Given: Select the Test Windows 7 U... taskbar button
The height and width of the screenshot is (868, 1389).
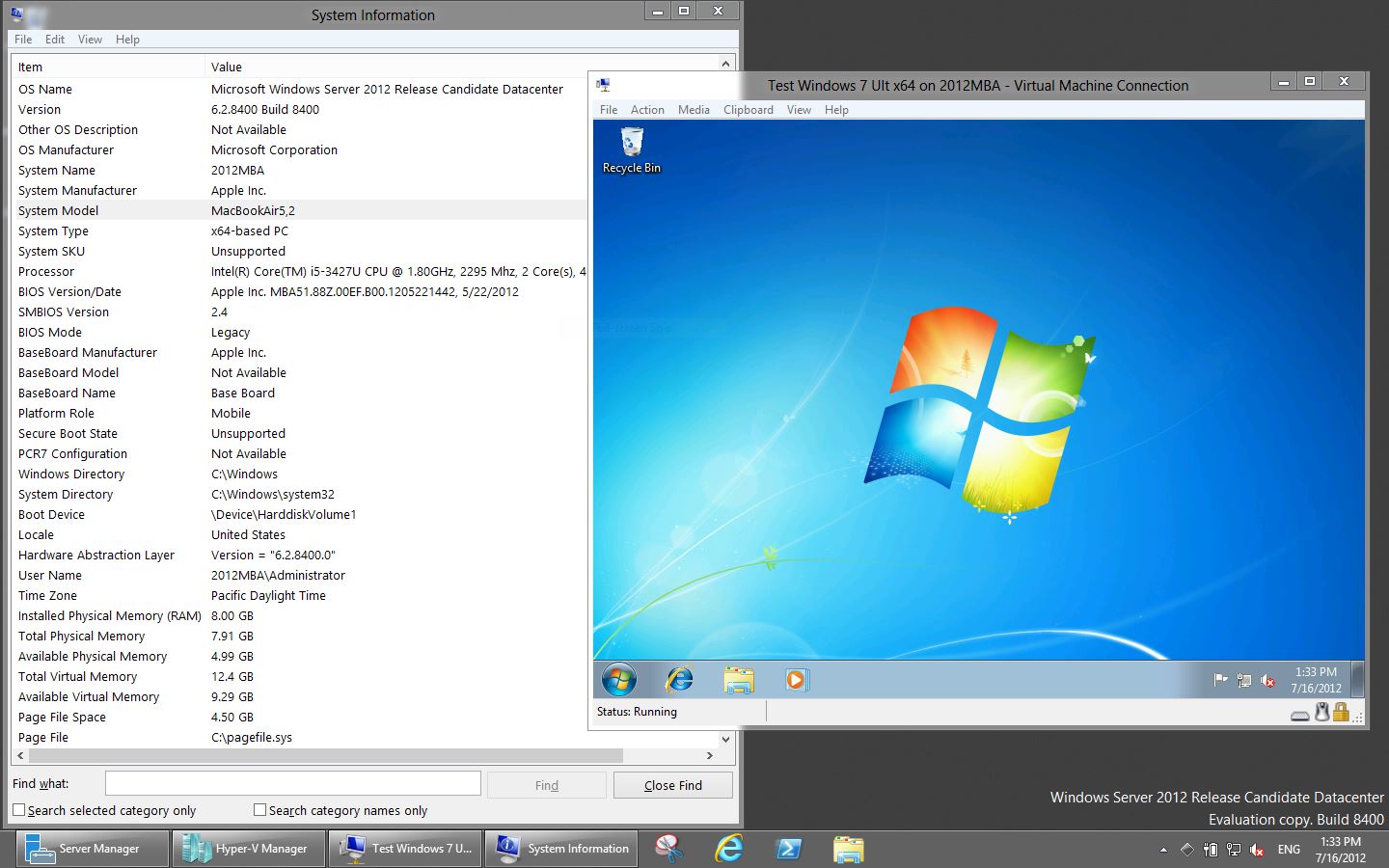Looking at the screenshot, I should point(405,849).
